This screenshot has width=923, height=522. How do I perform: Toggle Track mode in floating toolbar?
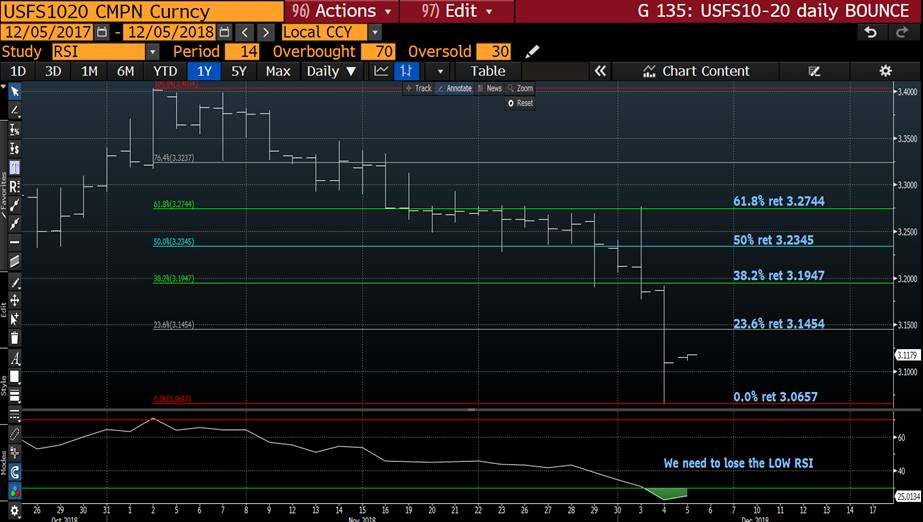419,88
